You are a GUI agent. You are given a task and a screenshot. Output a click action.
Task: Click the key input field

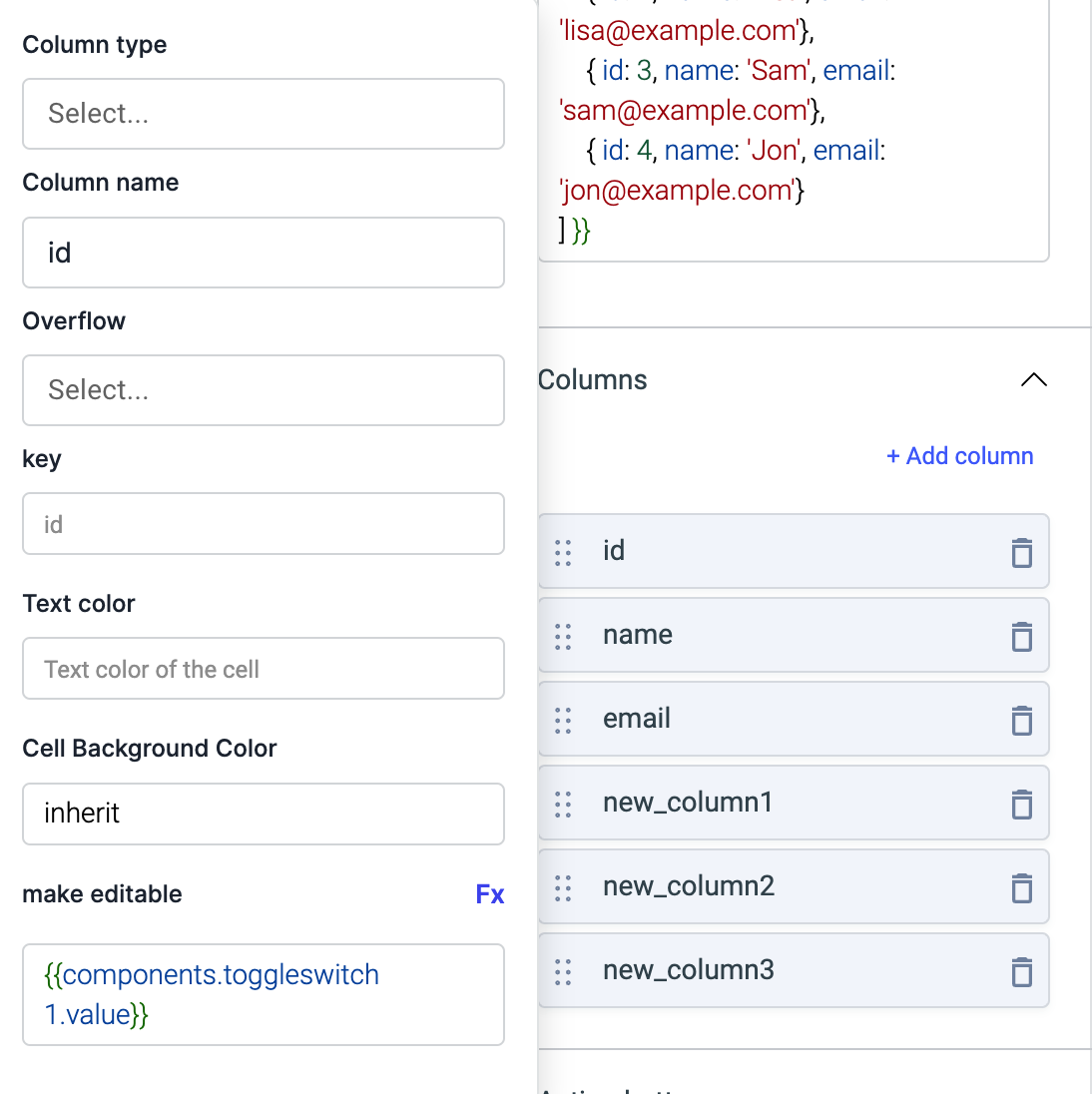click(x=264, y=524)
